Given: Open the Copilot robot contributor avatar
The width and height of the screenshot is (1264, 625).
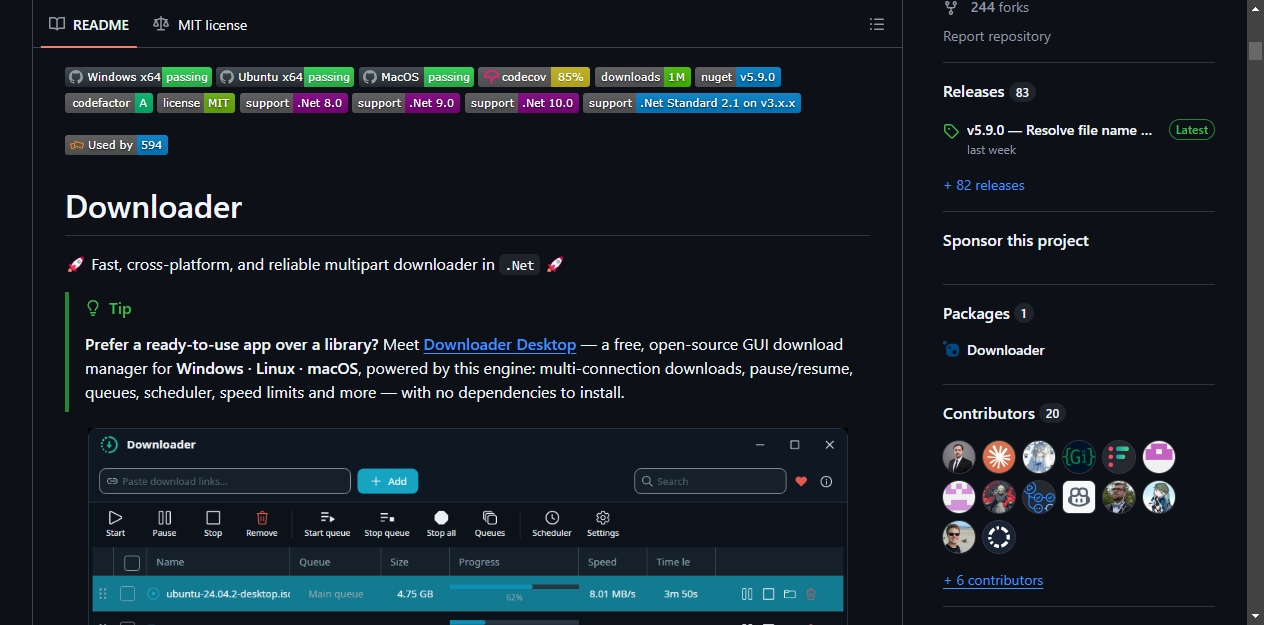Looking at the screenshot, I should coord(1079,497).
